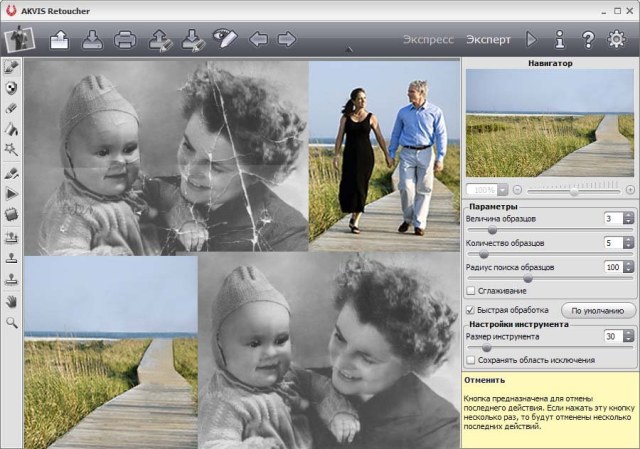
Task: Open preferences with the gear icon
Action: tap(617, 40)
